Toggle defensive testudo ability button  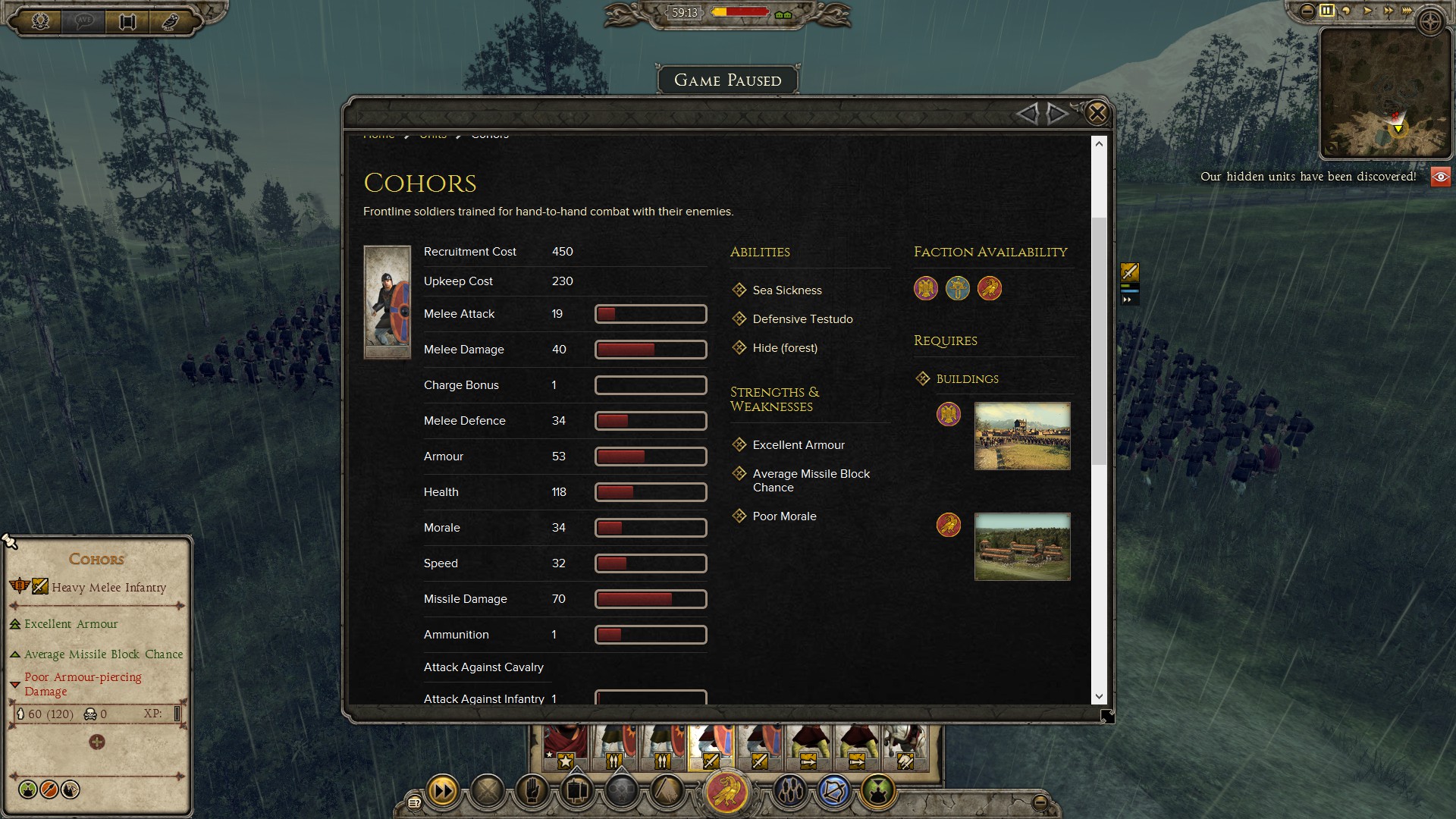click(789, 792)
